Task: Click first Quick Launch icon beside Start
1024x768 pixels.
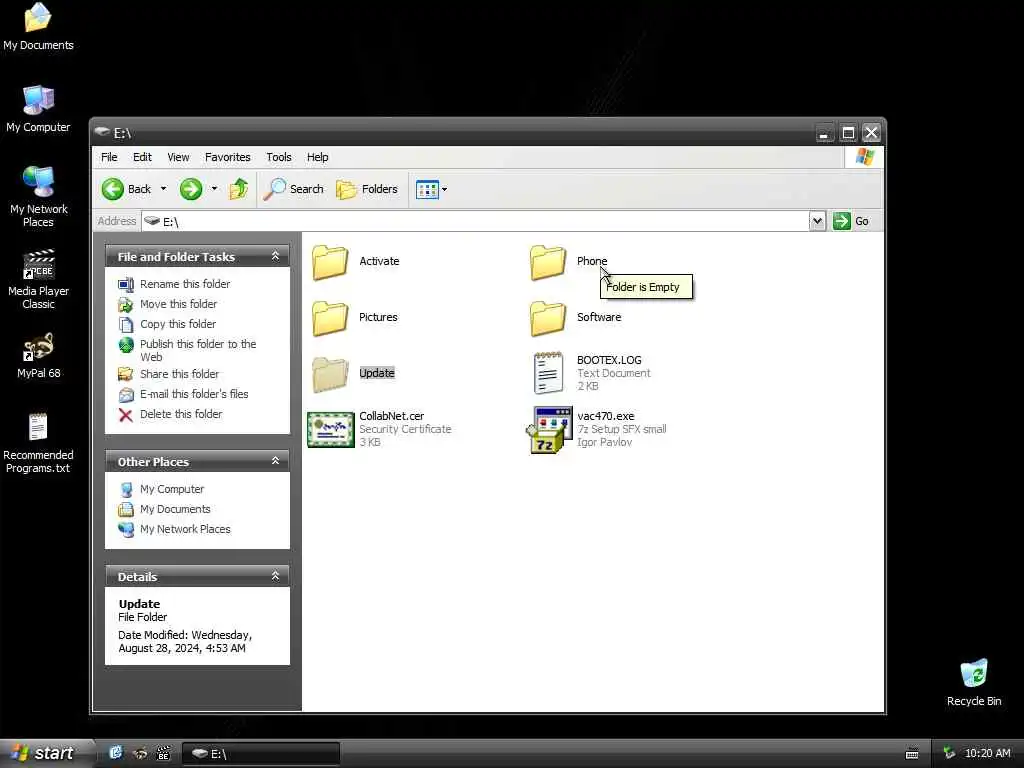Action: pos(116,754)
